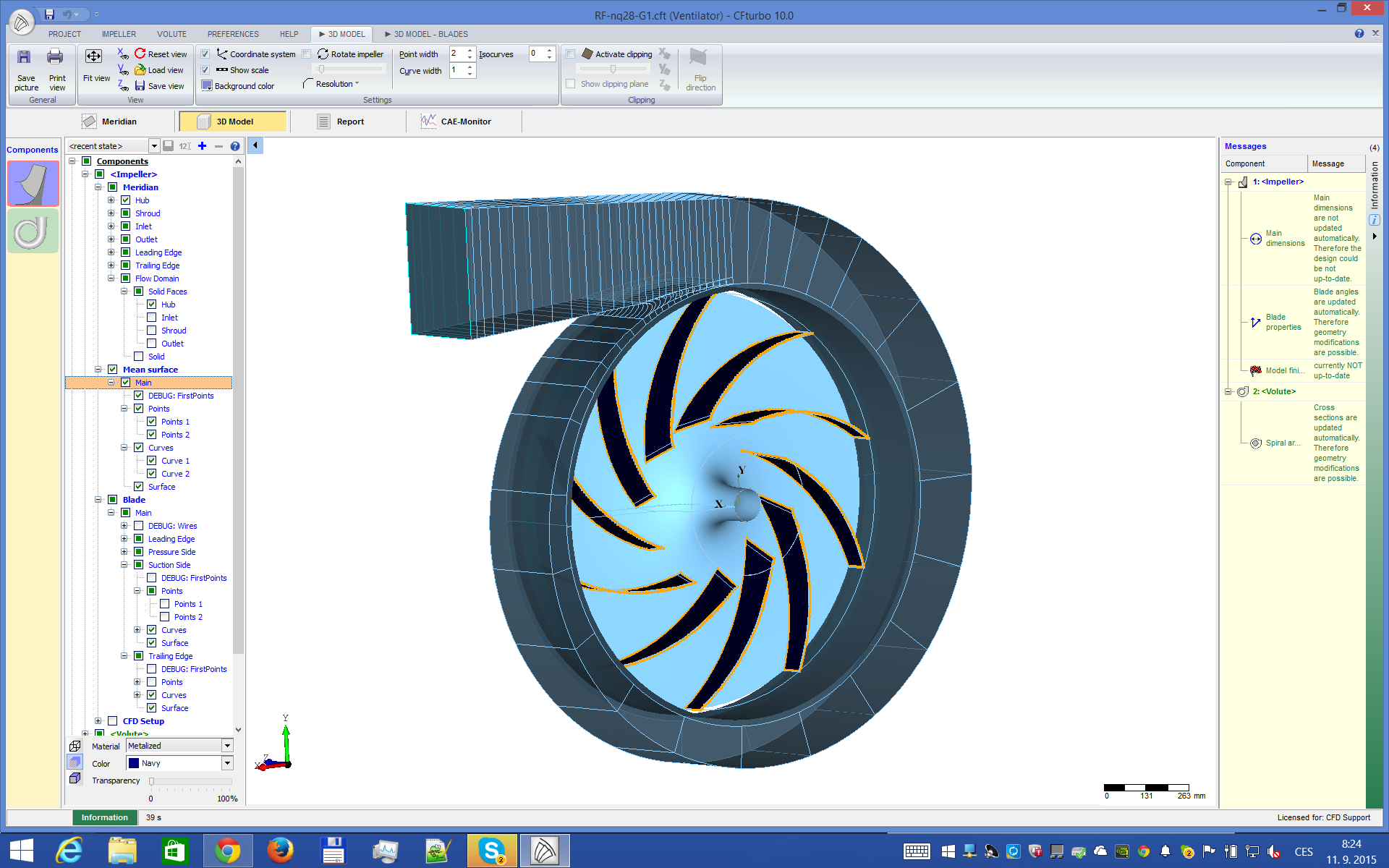Select the Volute component icon in sidebar
Image resolution: width=1389 pixels, height=868 pixels.
coord(32,231)
